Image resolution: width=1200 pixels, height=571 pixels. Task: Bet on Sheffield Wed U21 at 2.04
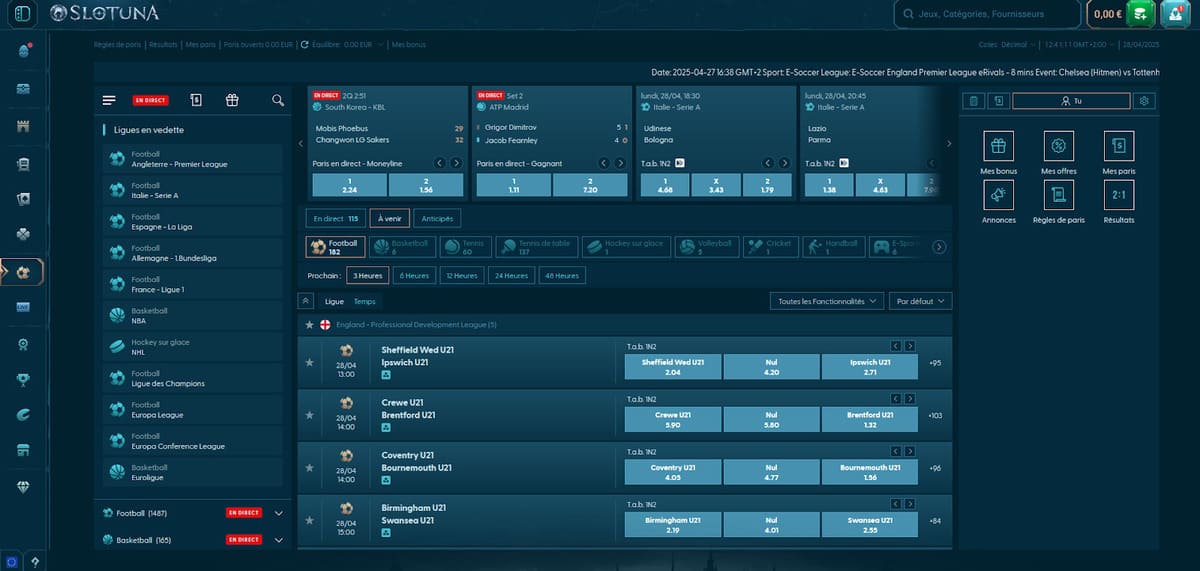[x=672, y=367]
